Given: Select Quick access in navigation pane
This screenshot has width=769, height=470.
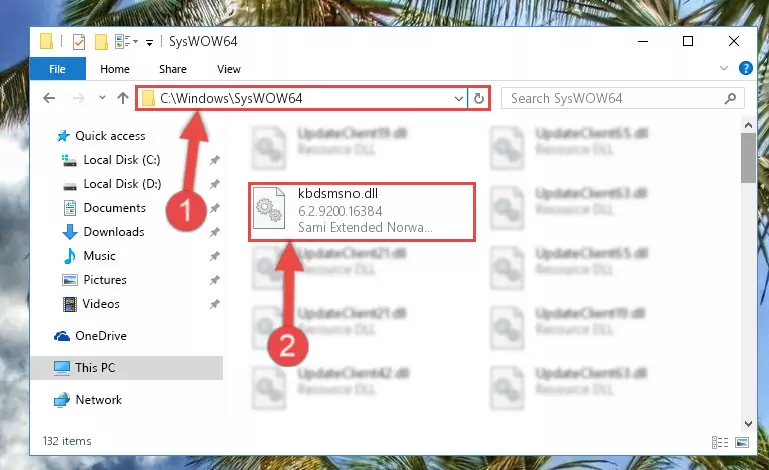Looking at the screenshot, I should pos(110,136).
